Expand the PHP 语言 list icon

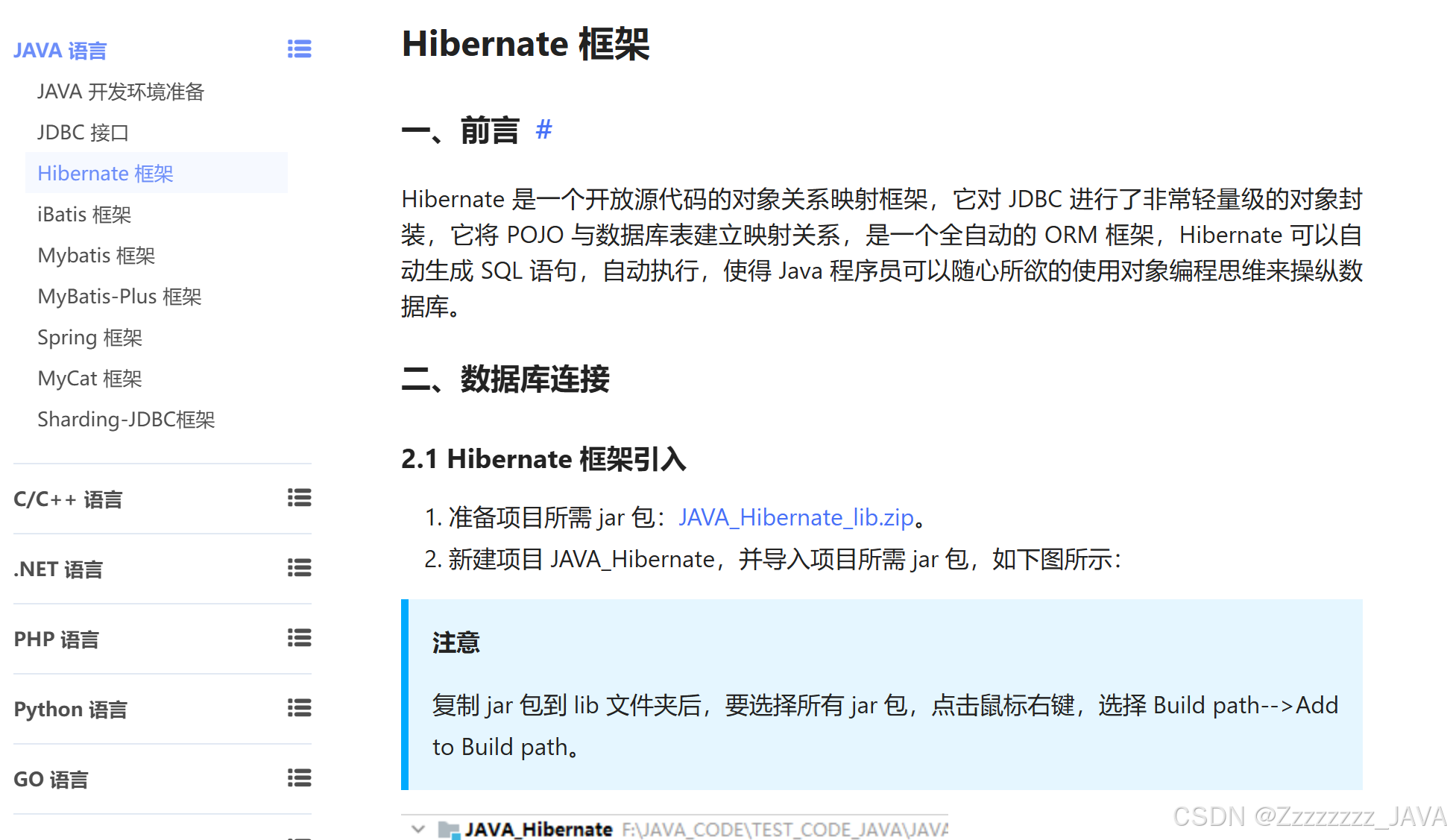[x=299, y=638]
